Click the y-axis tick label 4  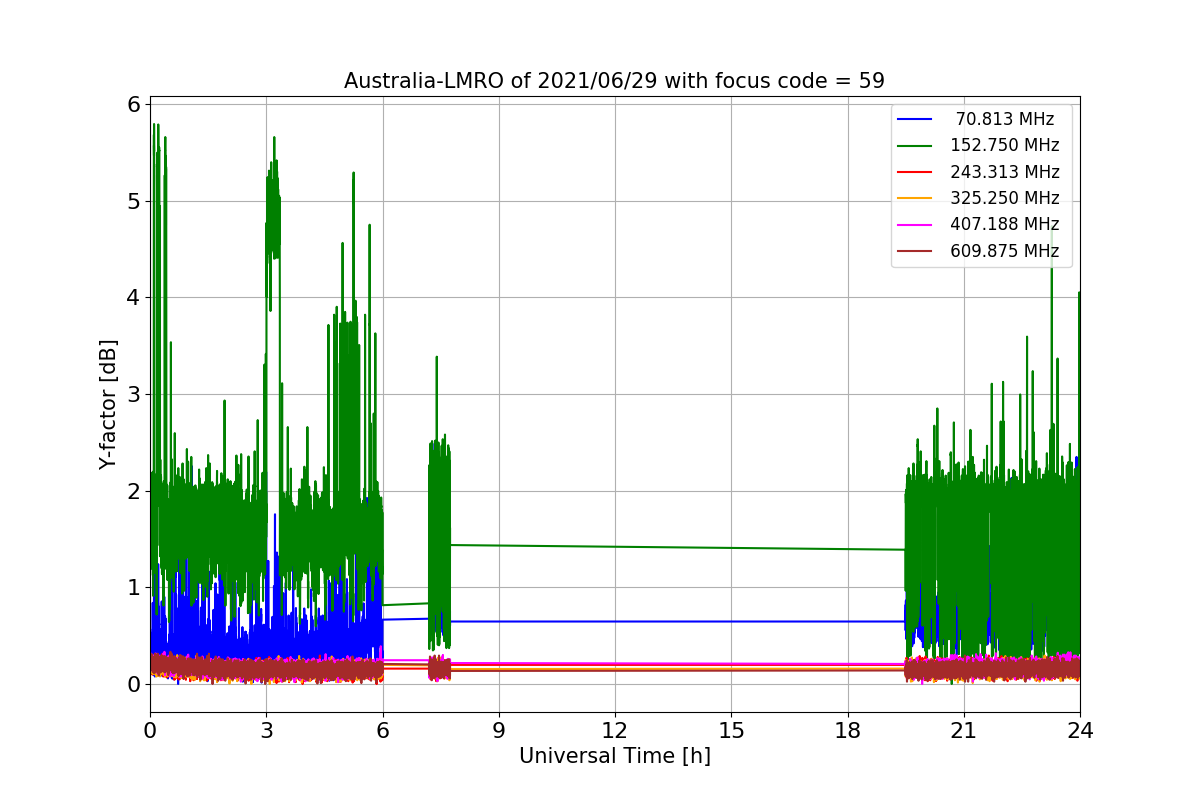tap(132, 298)
